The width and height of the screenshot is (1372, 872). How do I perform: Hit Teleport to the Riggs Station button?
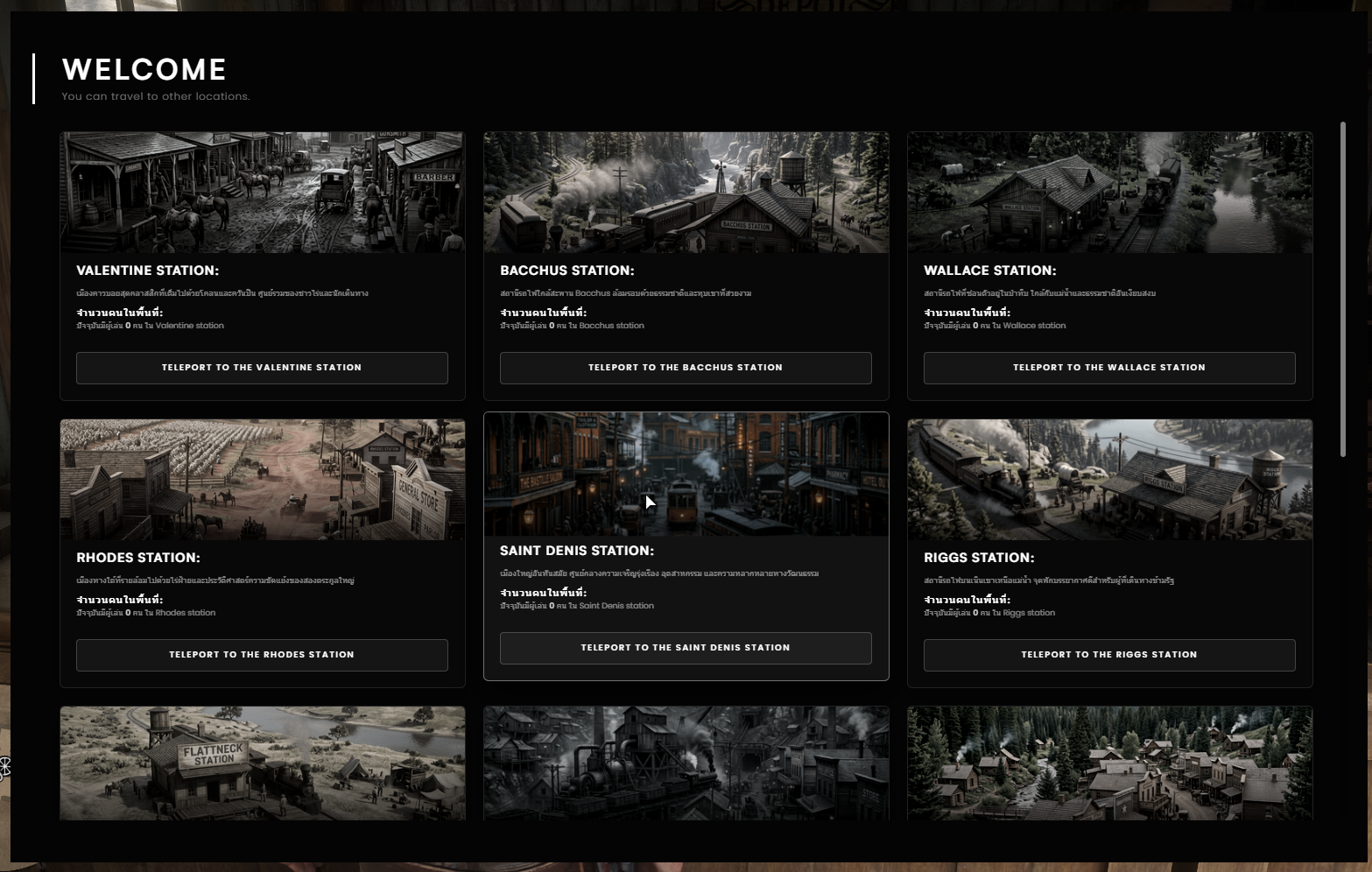tap(1109, 655)
